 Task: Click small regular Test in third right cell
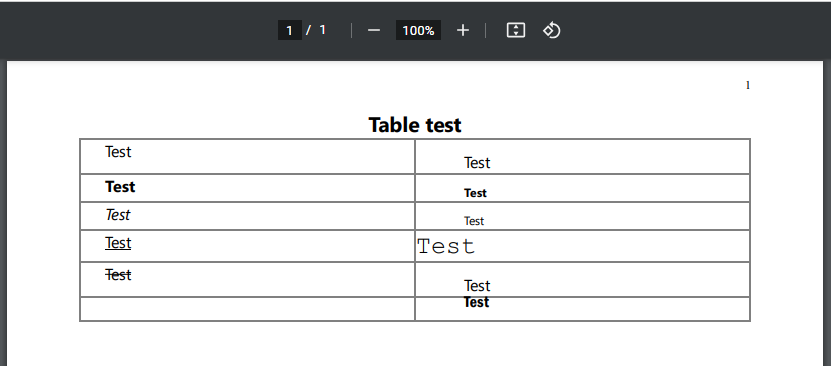[474, 221]
